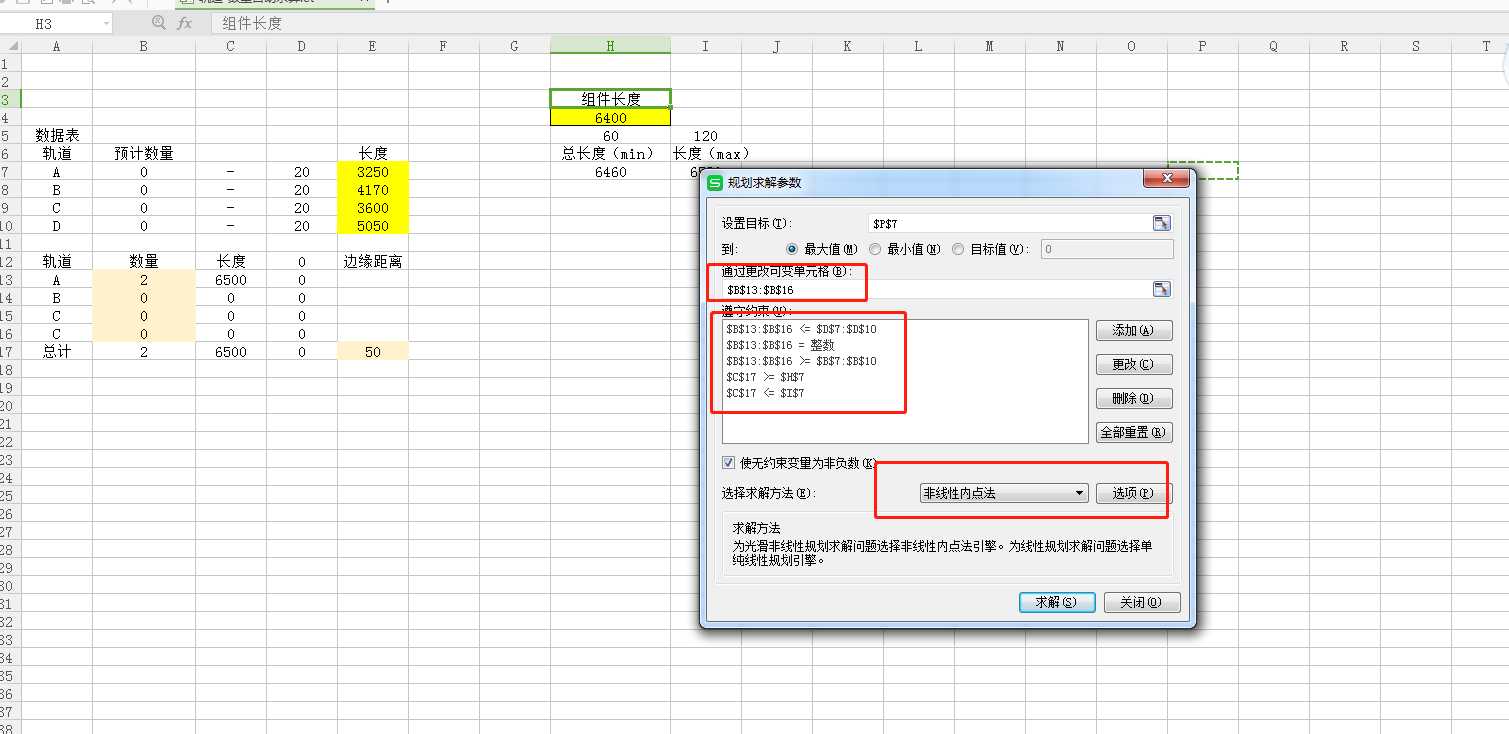
Task: Select row header 7
Action: coord(10,172)
